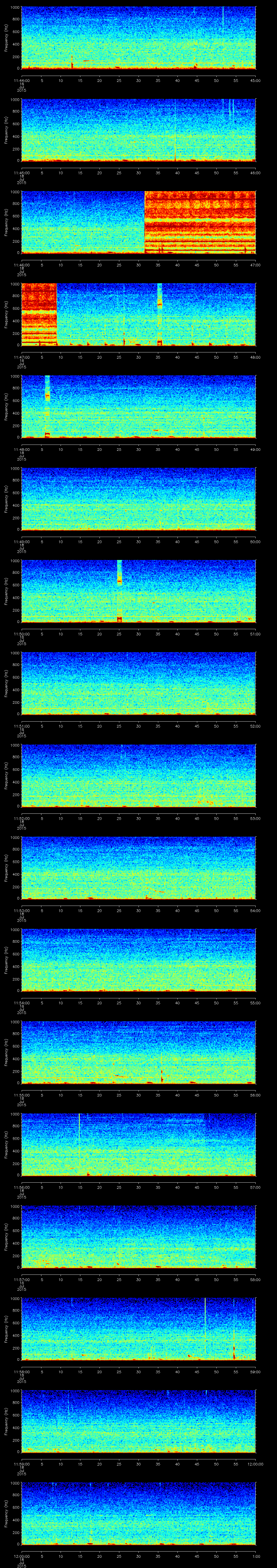Click the 11:59:00 time label
This screenshot has height=1568, width=277.
click(x=21, y=1464)
